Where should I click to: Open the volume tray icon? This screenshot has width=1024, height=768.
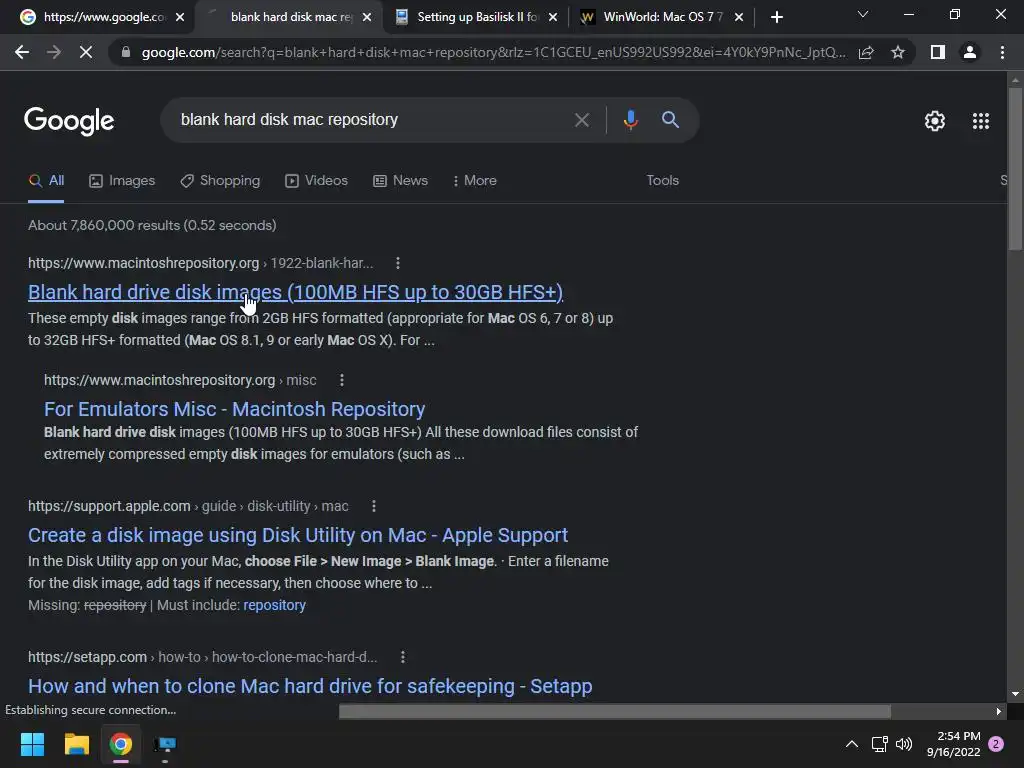904,744
